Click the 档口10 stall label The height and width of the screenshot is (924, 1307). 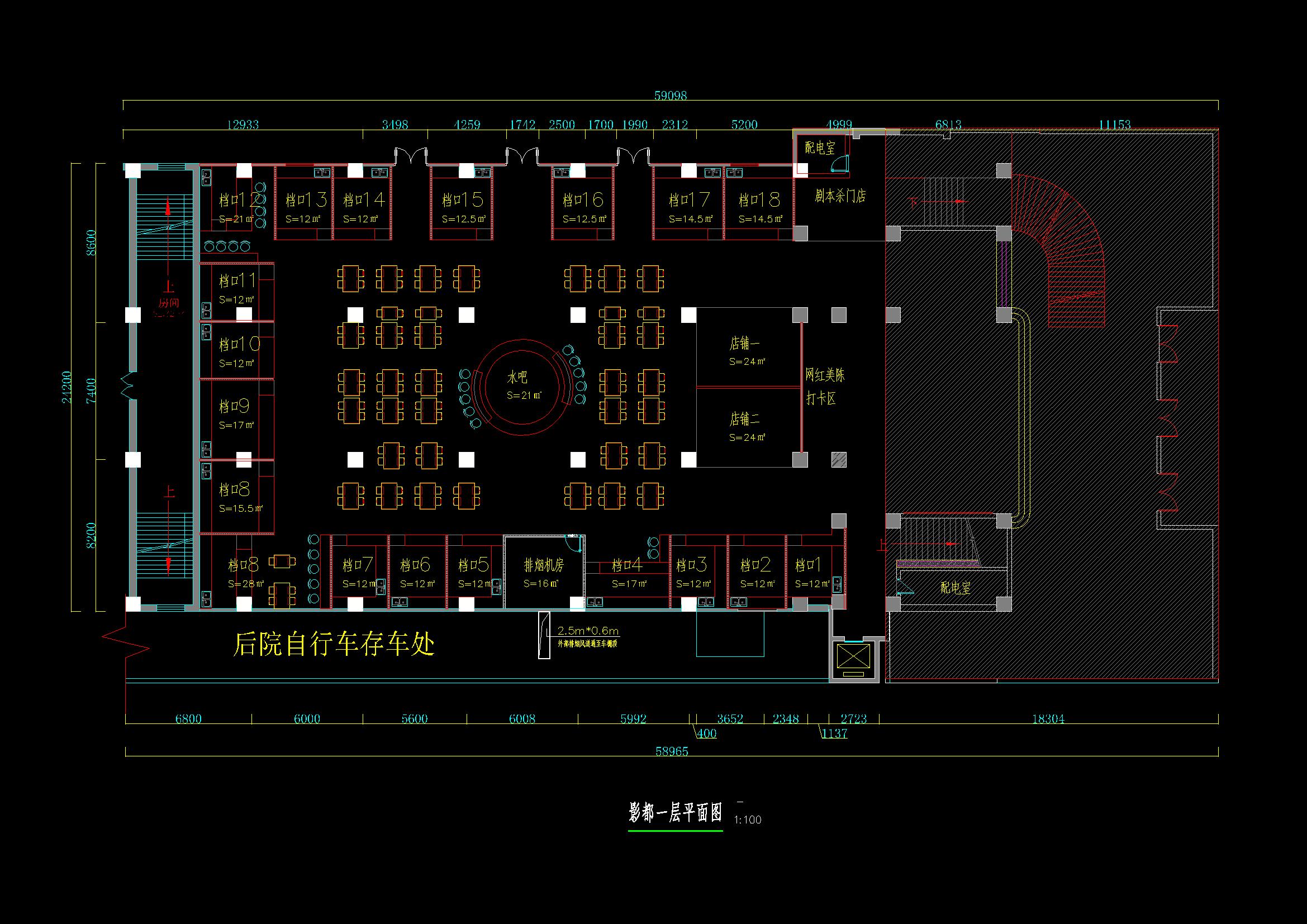(240, 344)
